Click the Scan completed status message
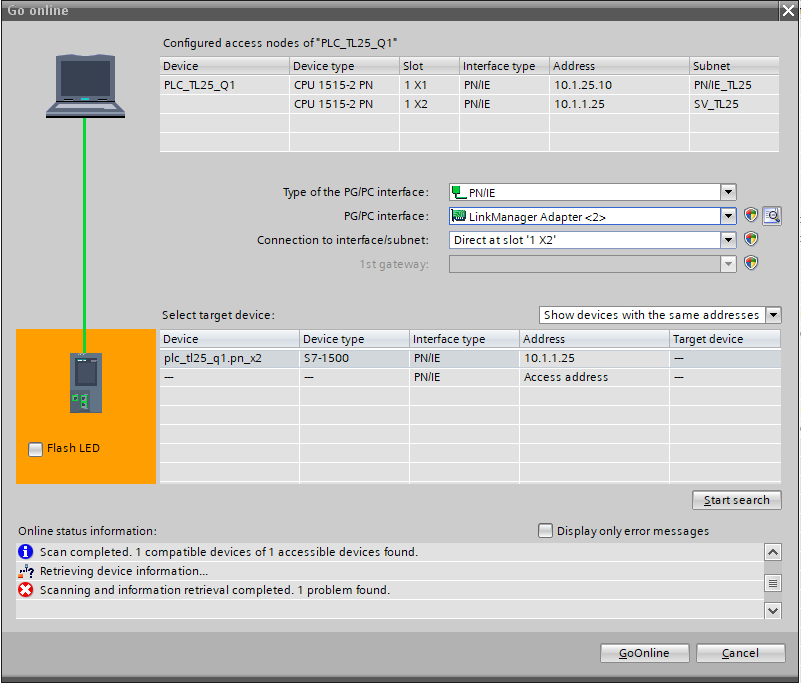 click(229, 552)
